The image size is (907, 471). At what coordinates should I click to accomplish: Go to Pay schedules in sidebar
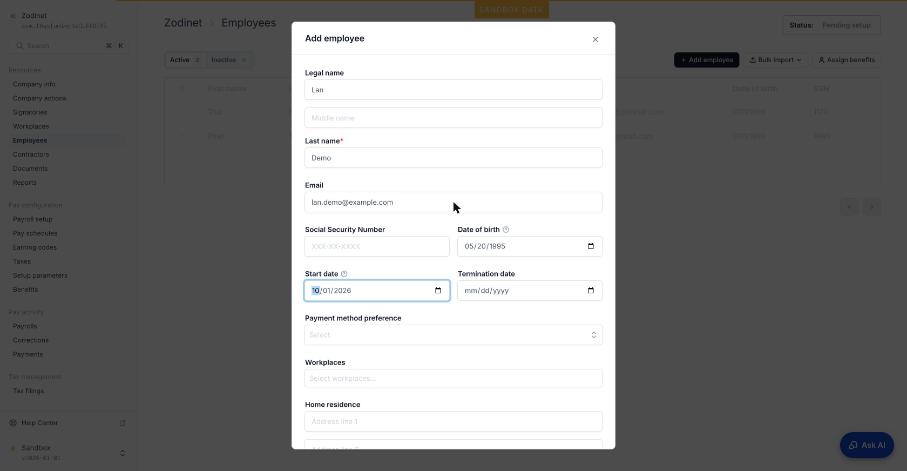35,233
